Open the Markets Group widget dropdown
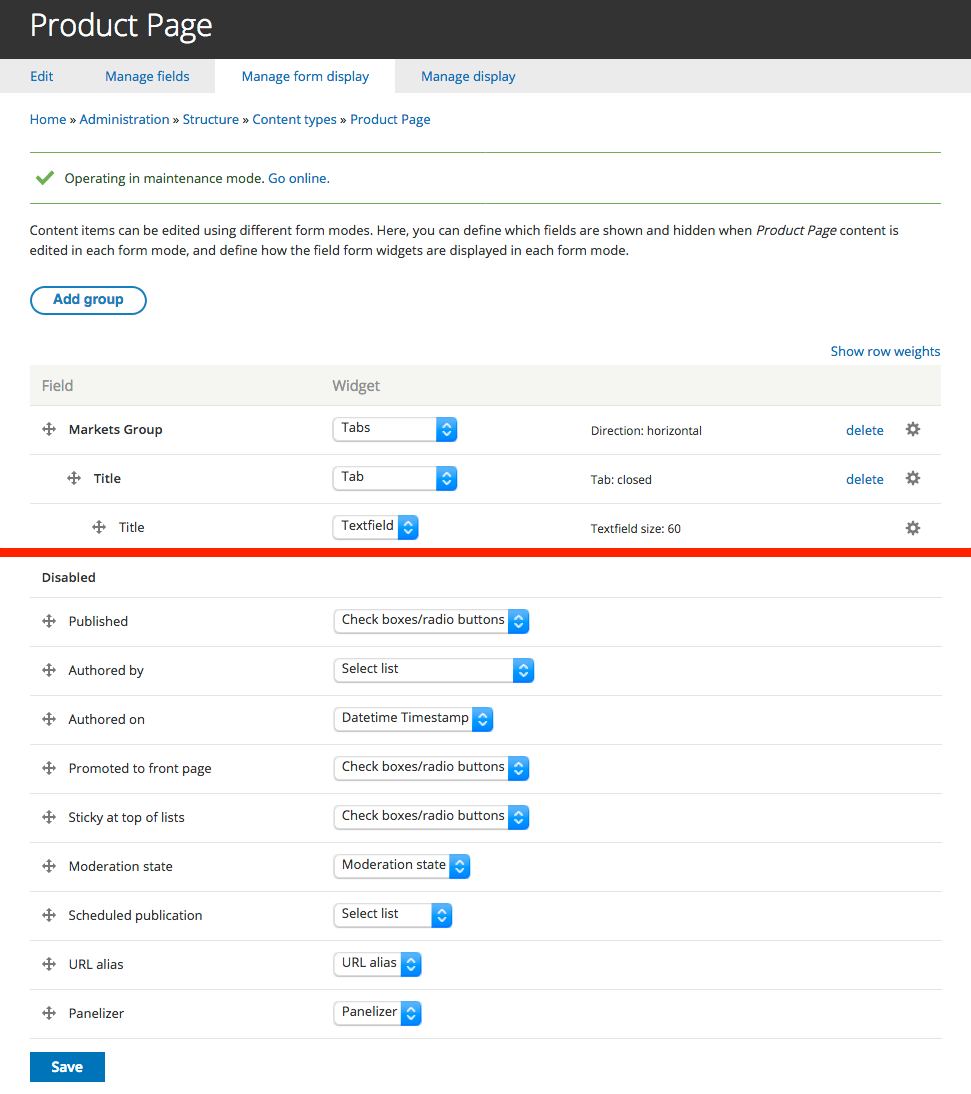The image size is (971, 1094). point(394,428)
